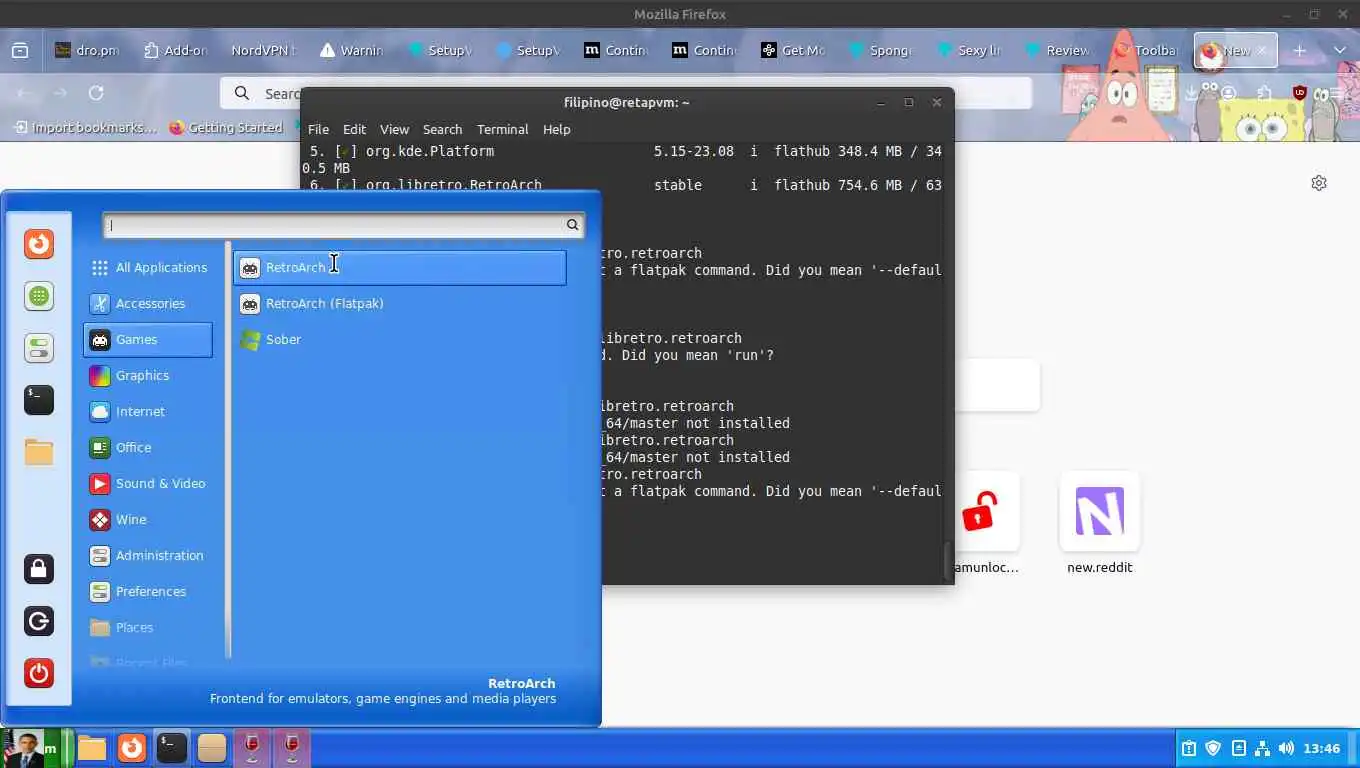This screenshot has height=768, width=1360.
Task: Click the shield icon in system tray
Action: pyautogui.click(x=1213, y=748)
